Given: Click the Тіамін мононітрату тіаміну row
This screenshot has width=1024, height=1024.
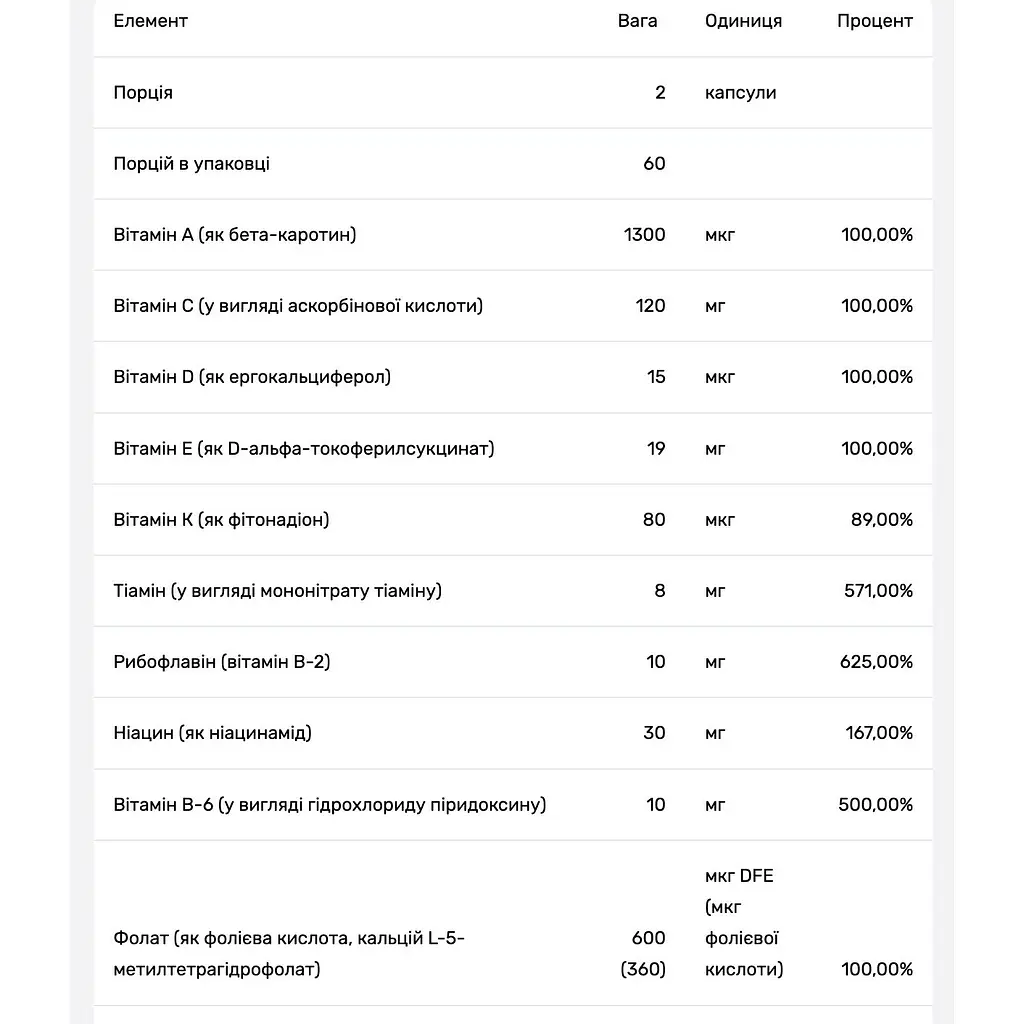Looking at the screenshot, I should 513,591.
